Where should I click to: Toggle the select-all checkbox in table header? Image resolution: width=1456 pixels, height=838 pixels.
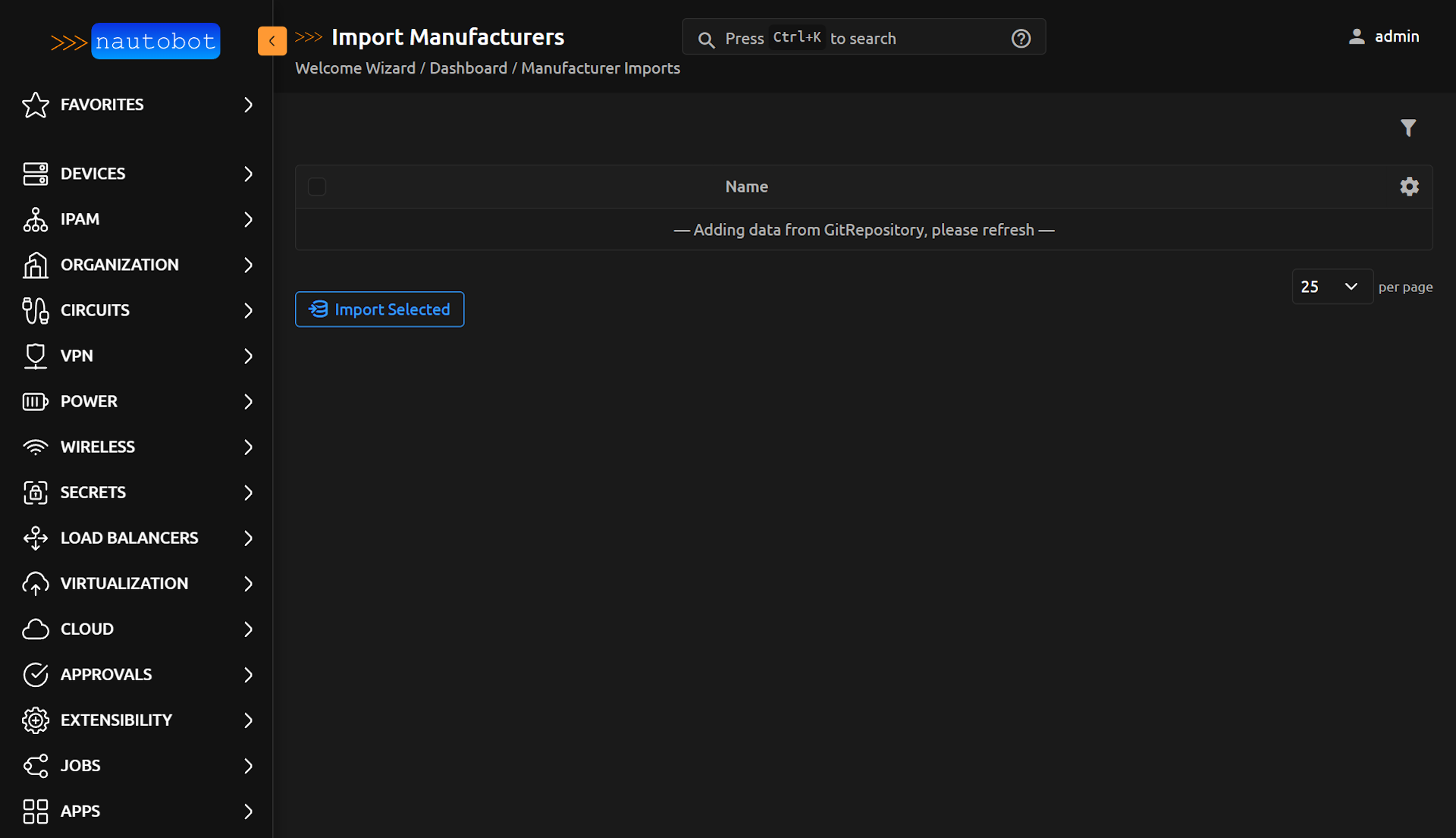click(x=317, y=187)
